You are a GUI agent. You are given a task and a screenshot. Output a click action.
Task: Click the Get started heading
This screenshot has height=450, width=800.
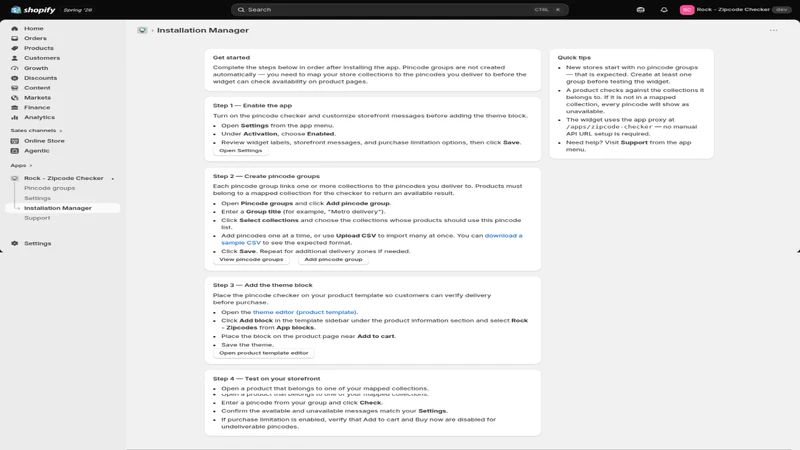231,58
